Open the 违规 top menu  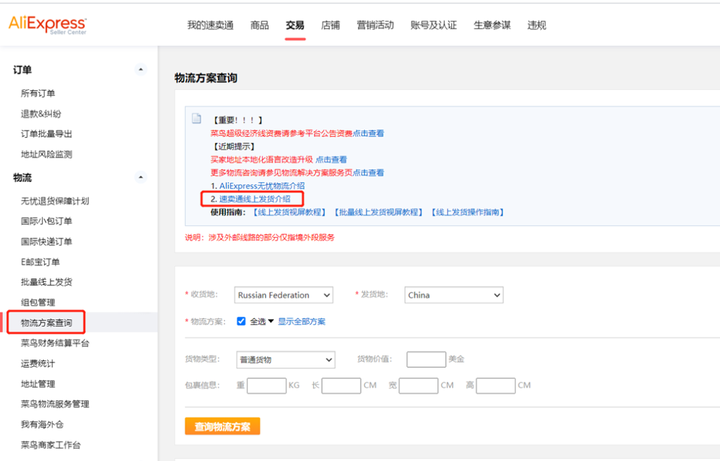pyautogui.click(x=536, y=25)
